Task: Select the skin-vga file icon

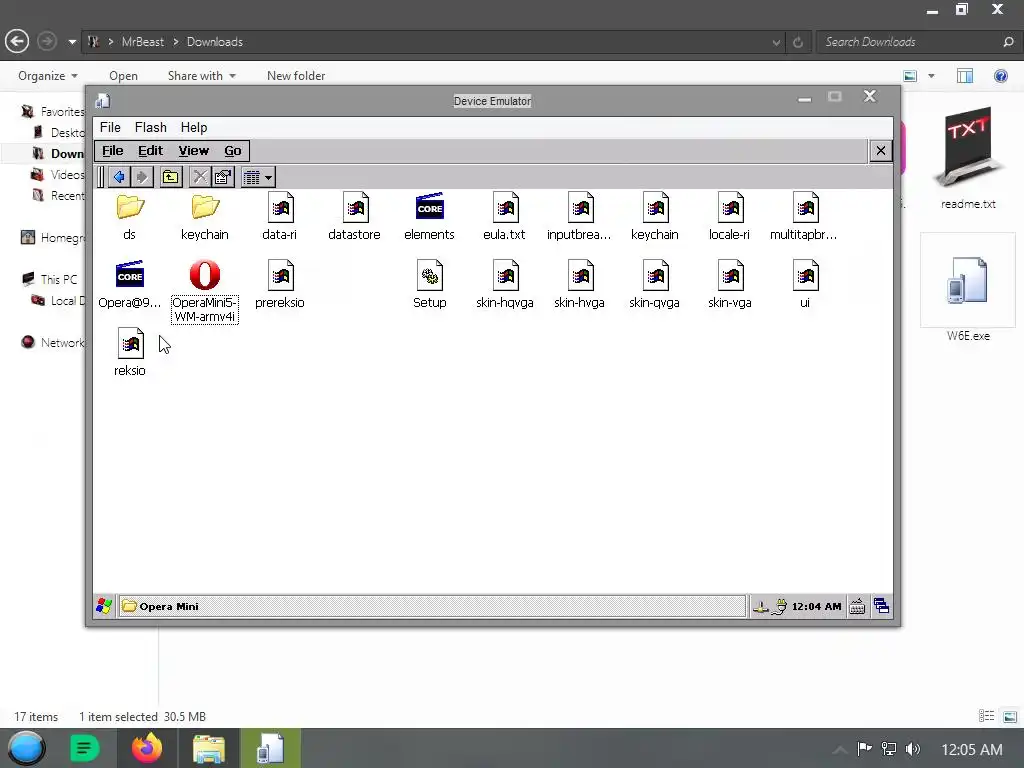Action: point(730,276)
